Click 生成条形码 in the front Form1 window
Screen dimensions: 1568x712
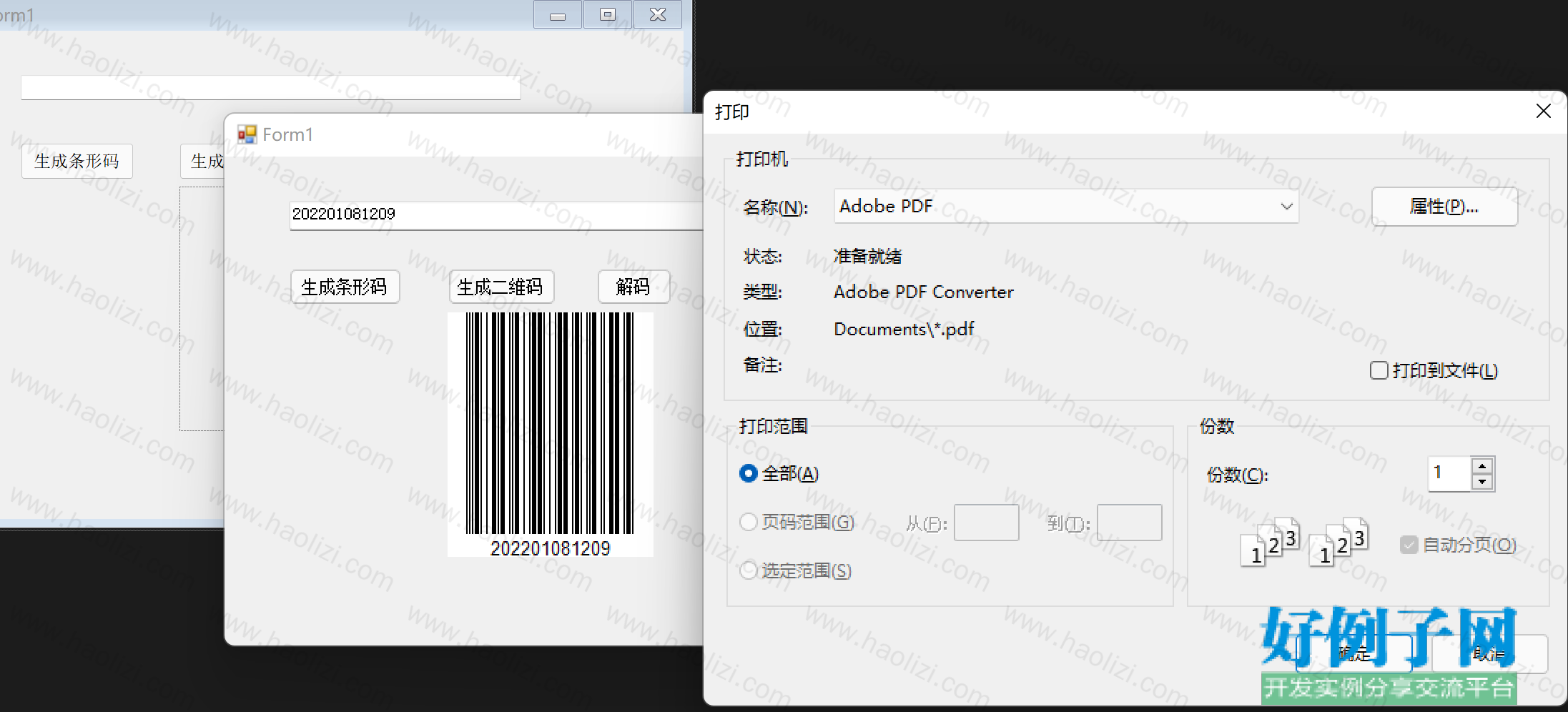click(345, 287)
